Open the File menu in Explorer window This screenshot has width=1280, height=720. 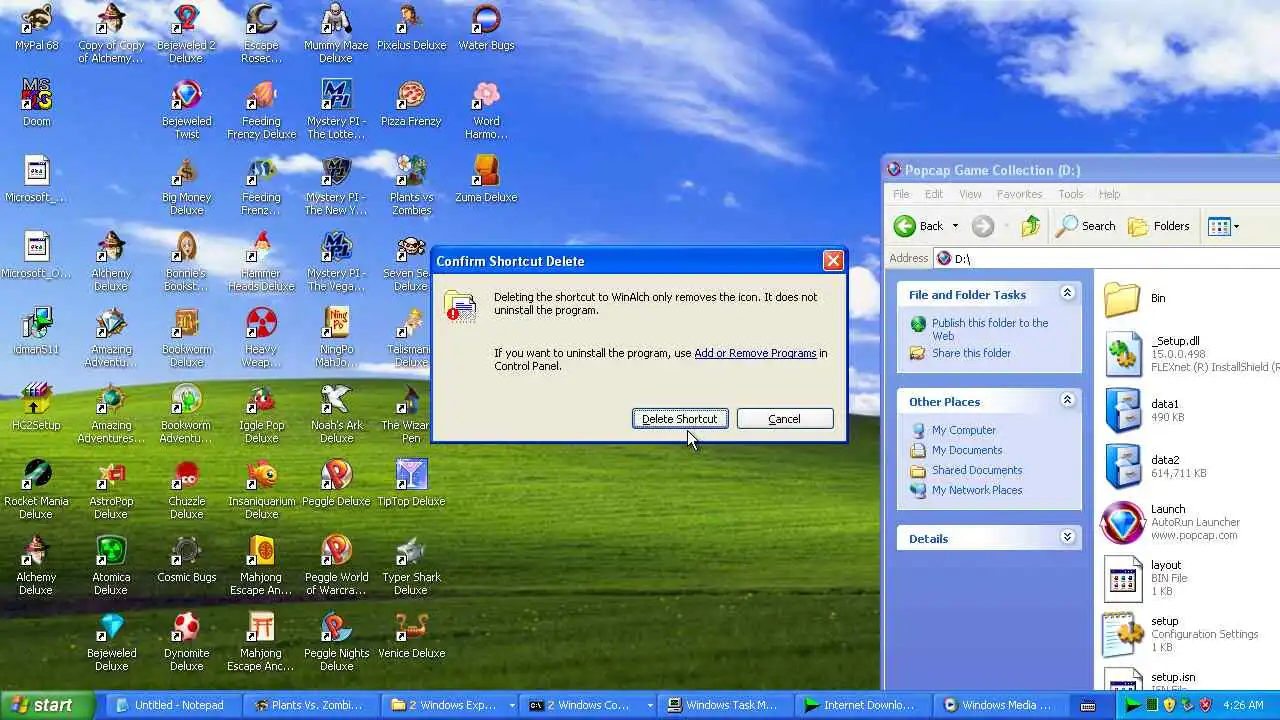coord(901,194)
